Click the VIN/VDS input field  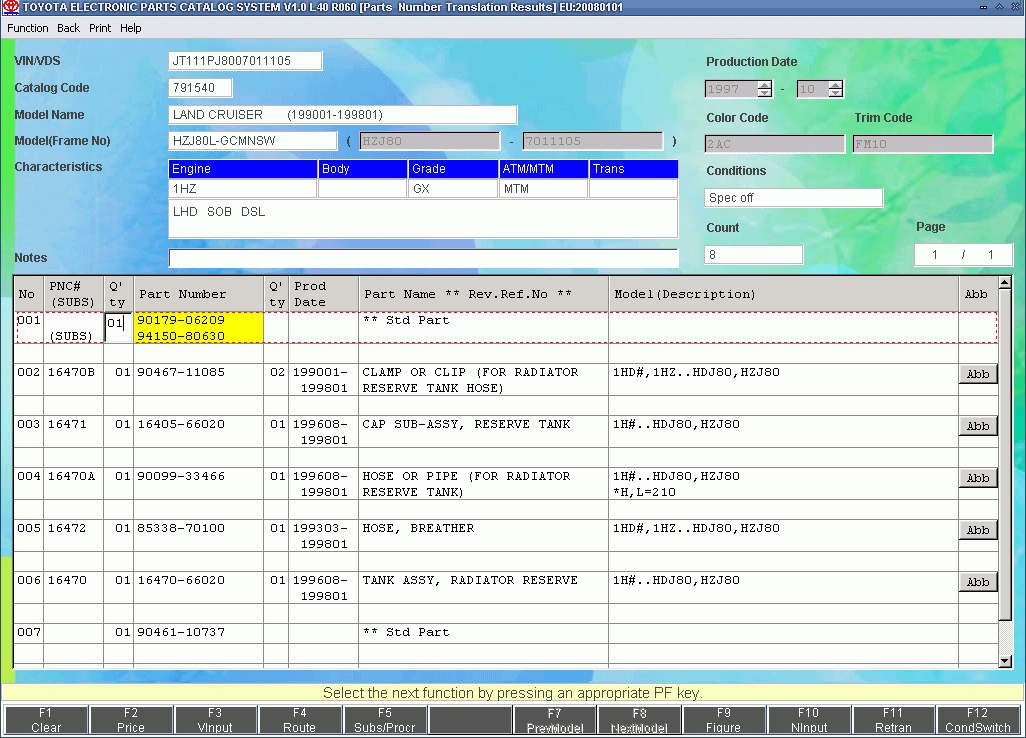tap(246, 61)
